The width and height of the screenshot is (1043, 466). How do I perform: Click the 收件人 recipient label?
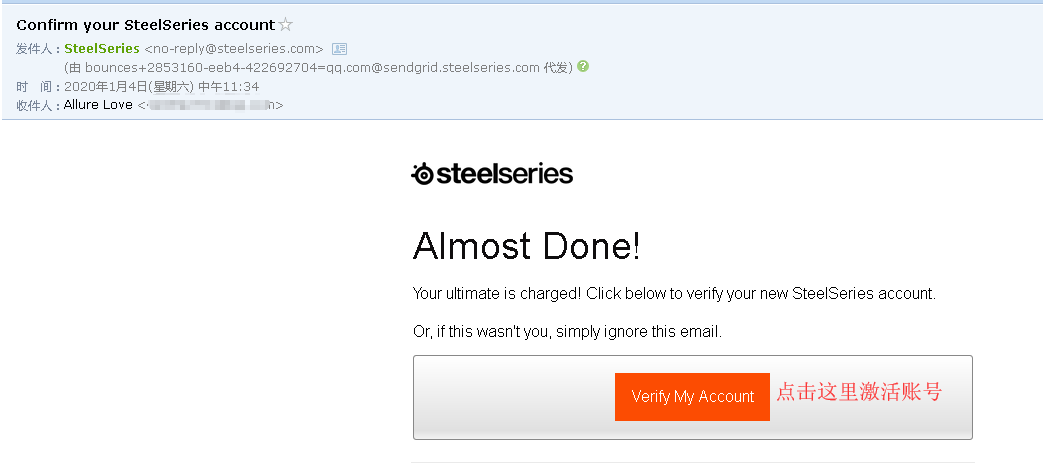point(36,105)
